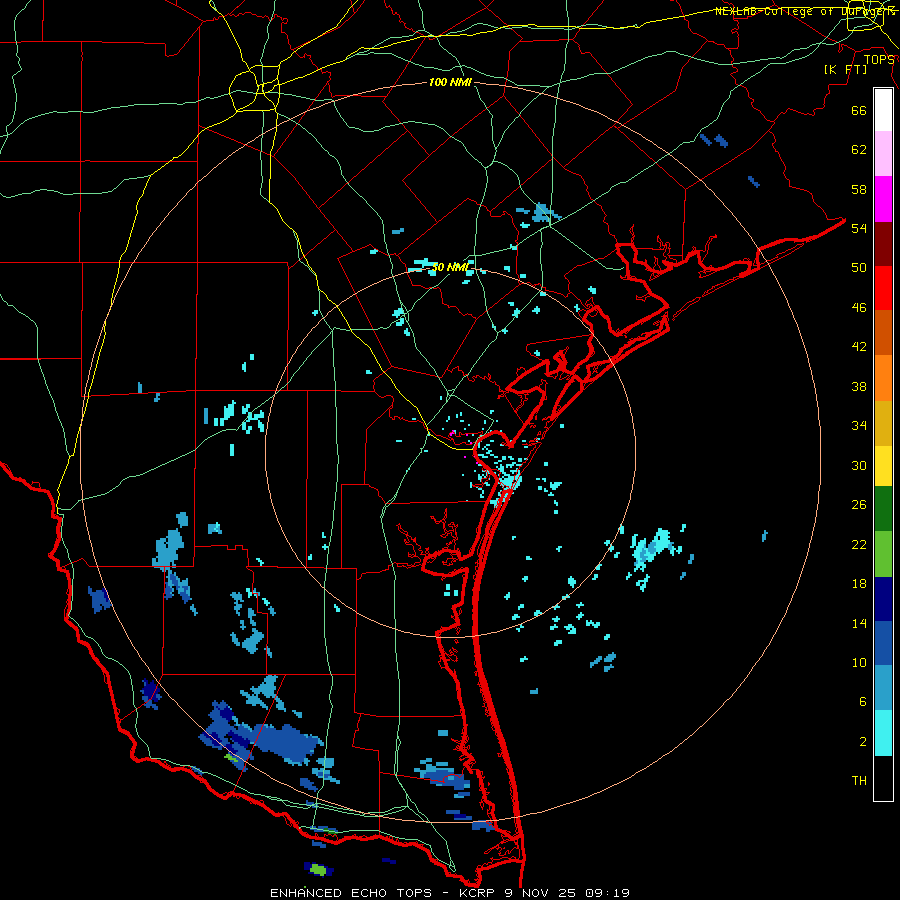Image resolution: width=900 pixels, height=900 pixels.
Task: Click the '30' legend value
Action: [859, 465]
